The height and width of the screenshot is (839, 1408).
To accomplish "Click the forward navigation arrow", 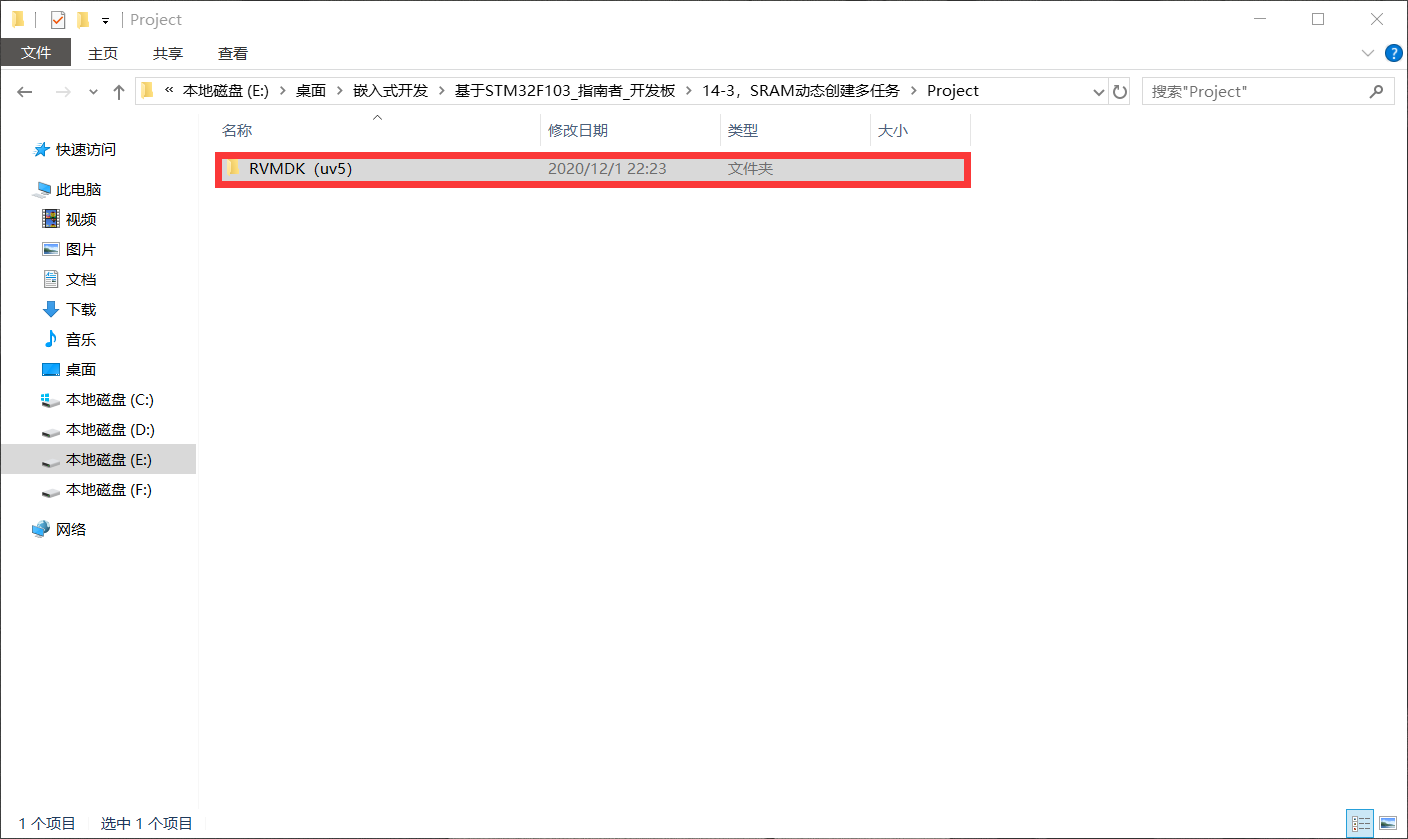I will tap(63, 91).
